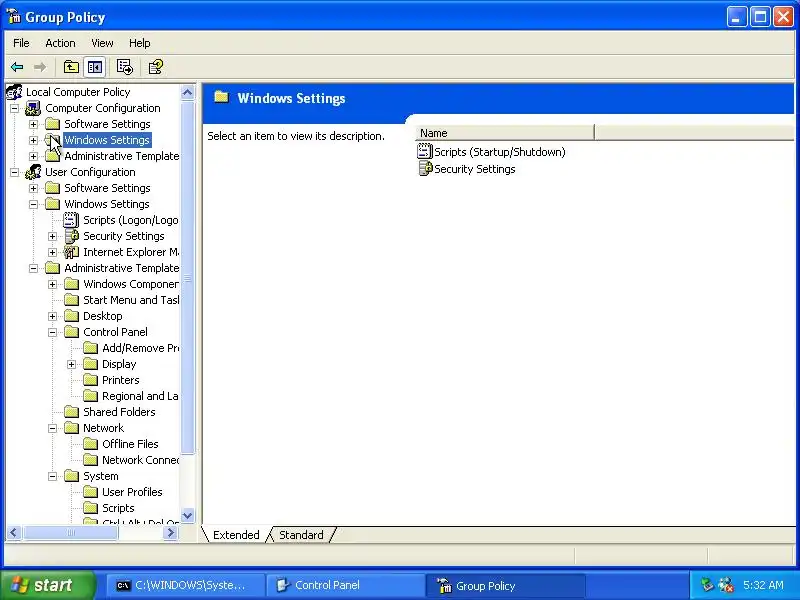
Task: Click the Up one level toolbar icon
Action: click(x=71, y=67)
